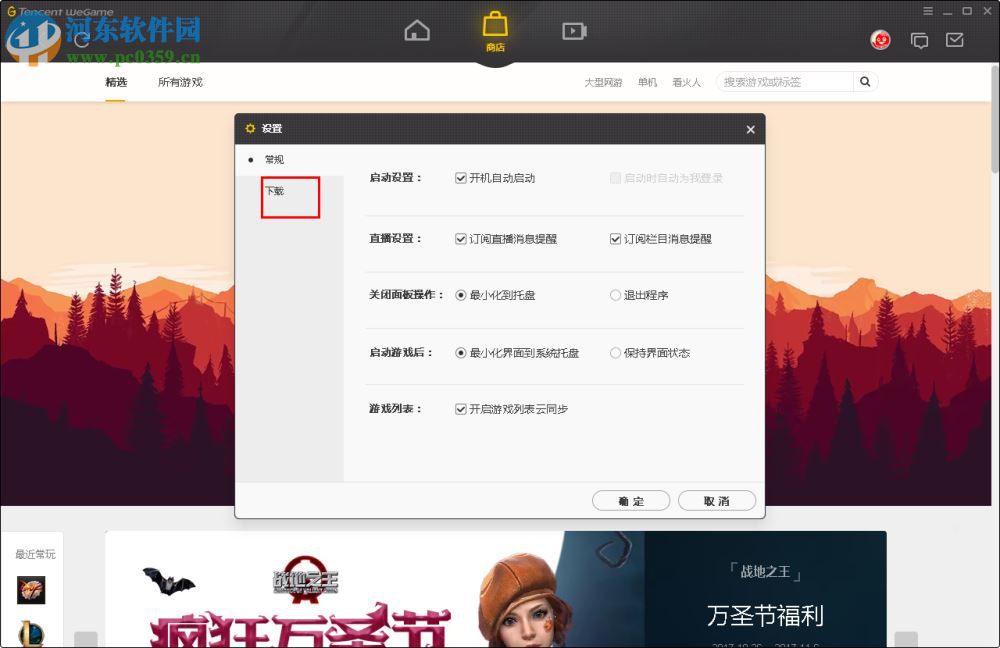Open the 单机 category tab
This screenshot has height=648, width=1000.
[647, 82]
